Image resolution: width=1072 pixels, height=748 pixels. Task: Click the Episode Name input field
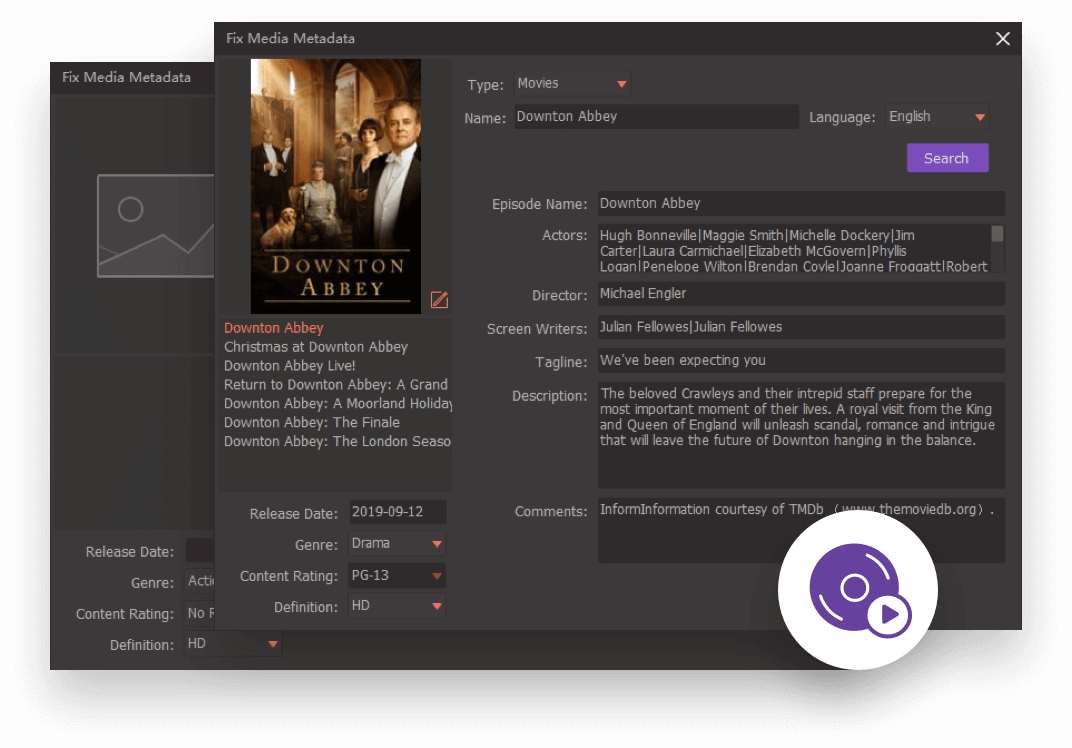pyautogui.click(x=801, y=204)
